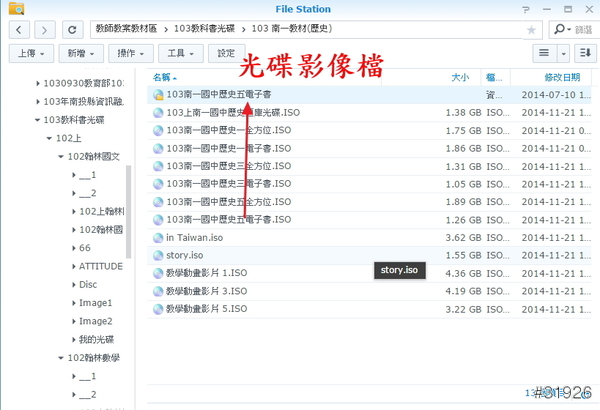This screenshot has width=600, height=410.
Task: Select the story.iso disc image file icon
Action: click(x=158, y=255)
